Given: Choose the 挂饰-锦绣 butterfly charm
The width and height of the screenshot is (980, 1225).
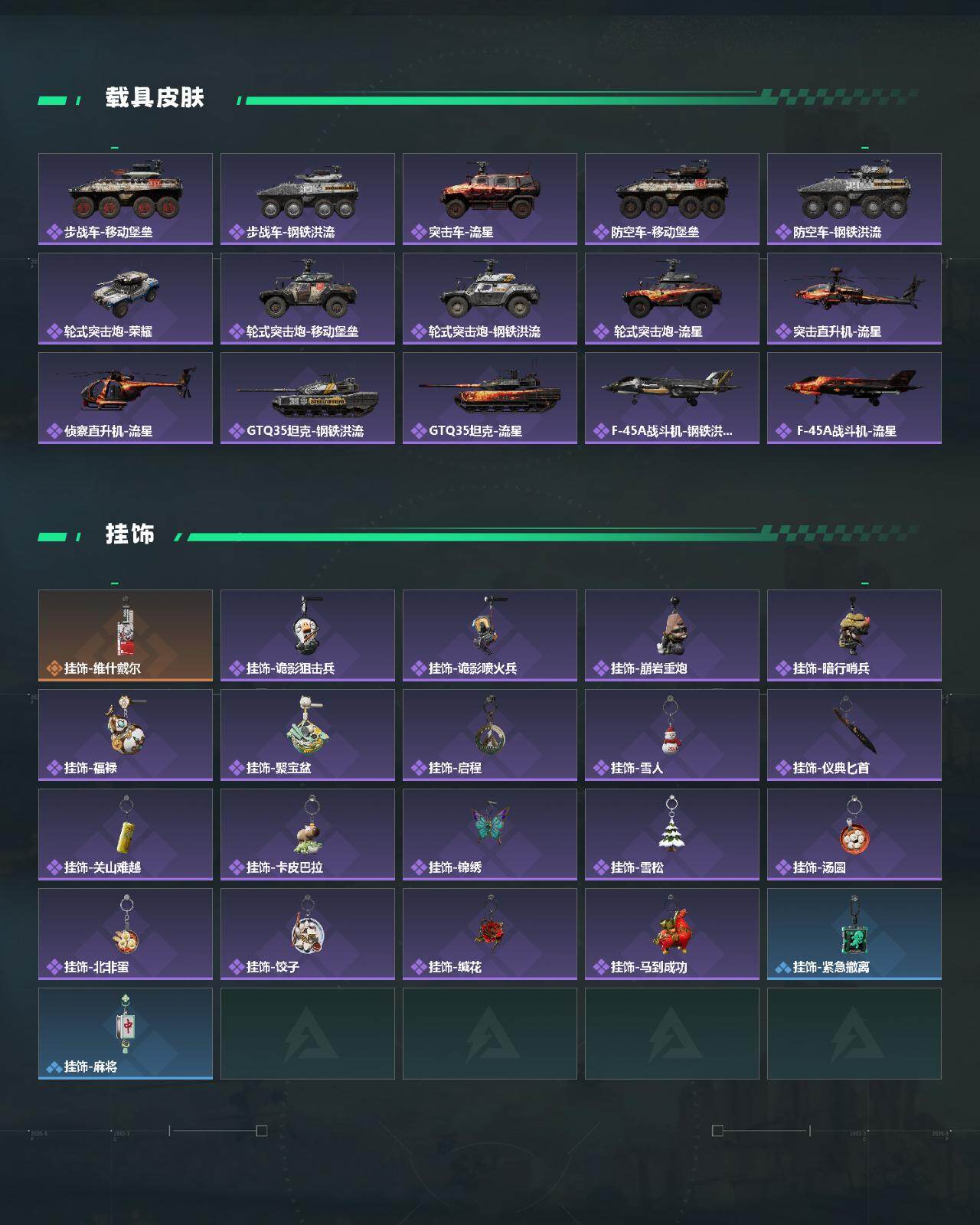Looking at the screenshot, I should 490,835.
